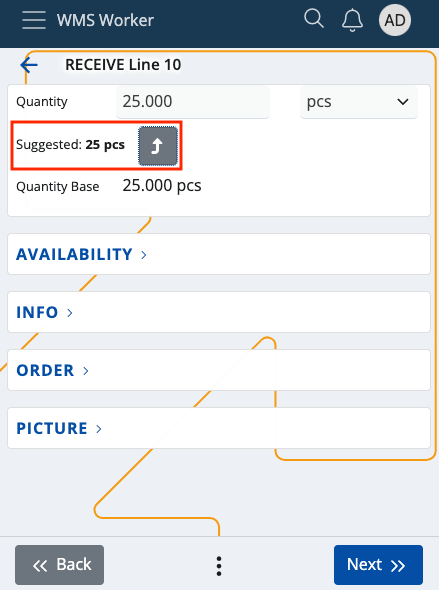The image size is (439, 590).
Task: Click the Quantity input field
Action: click(193, 102)
